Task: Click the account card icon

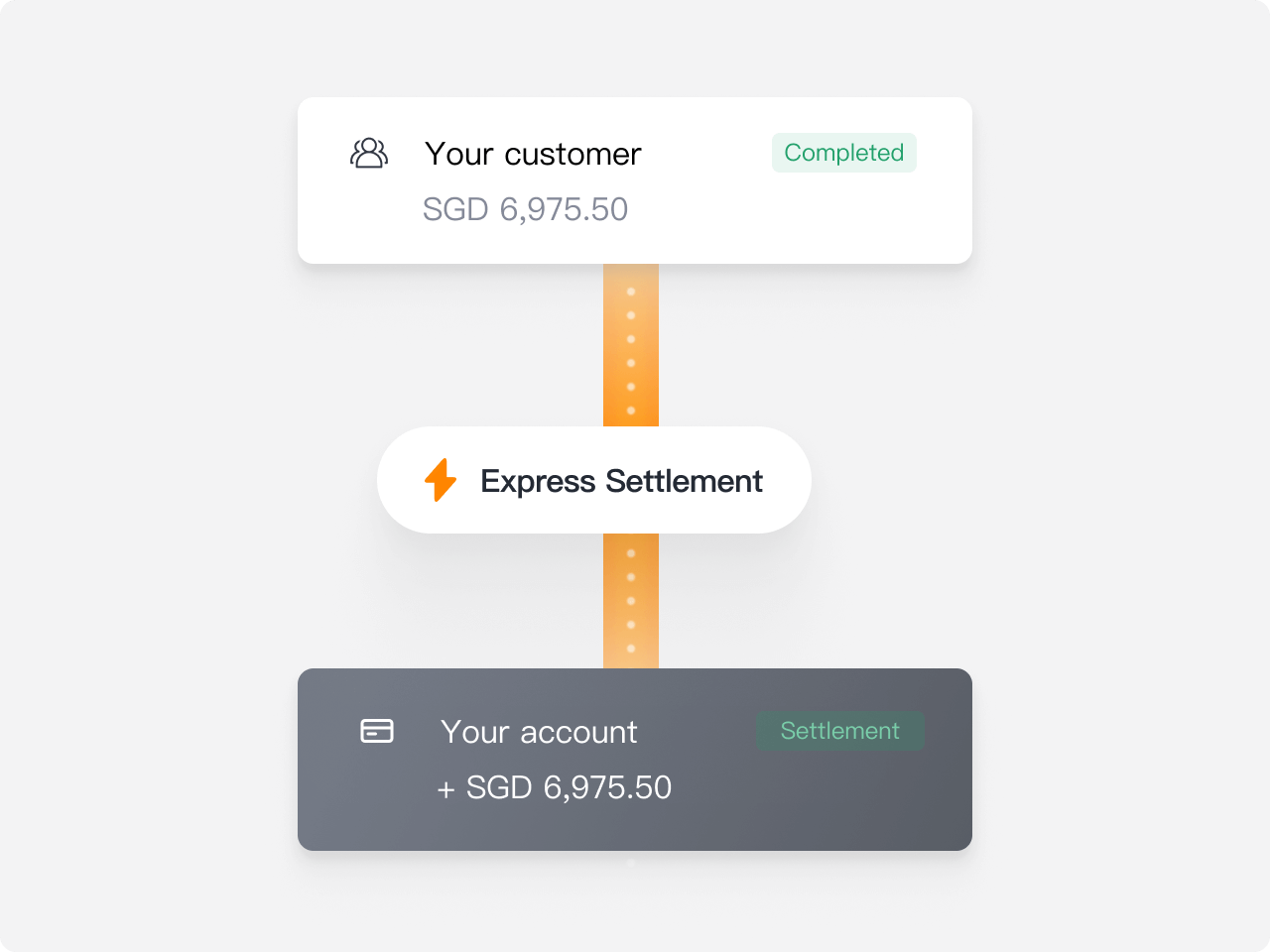Action: (377, 731)
